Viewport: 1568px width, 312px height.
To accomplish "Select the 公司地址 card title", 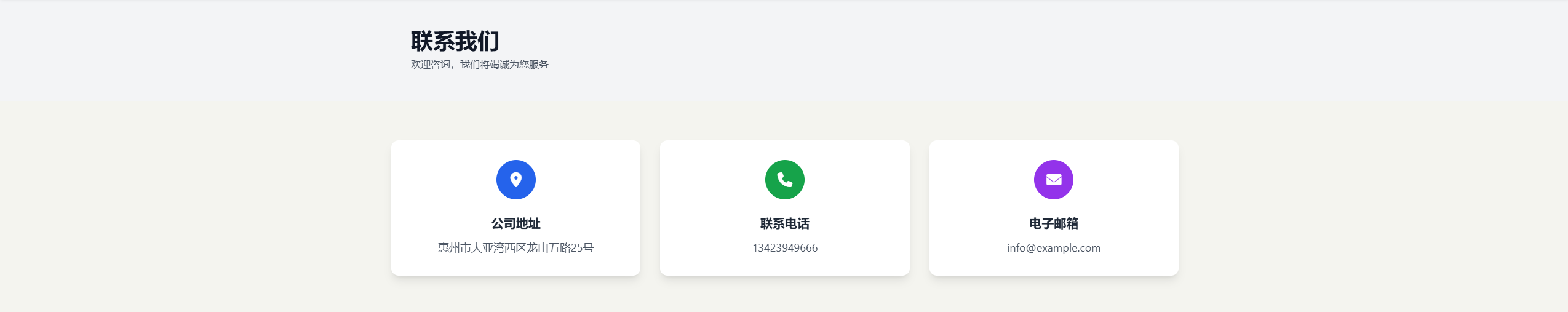I will tap(516, 223).
